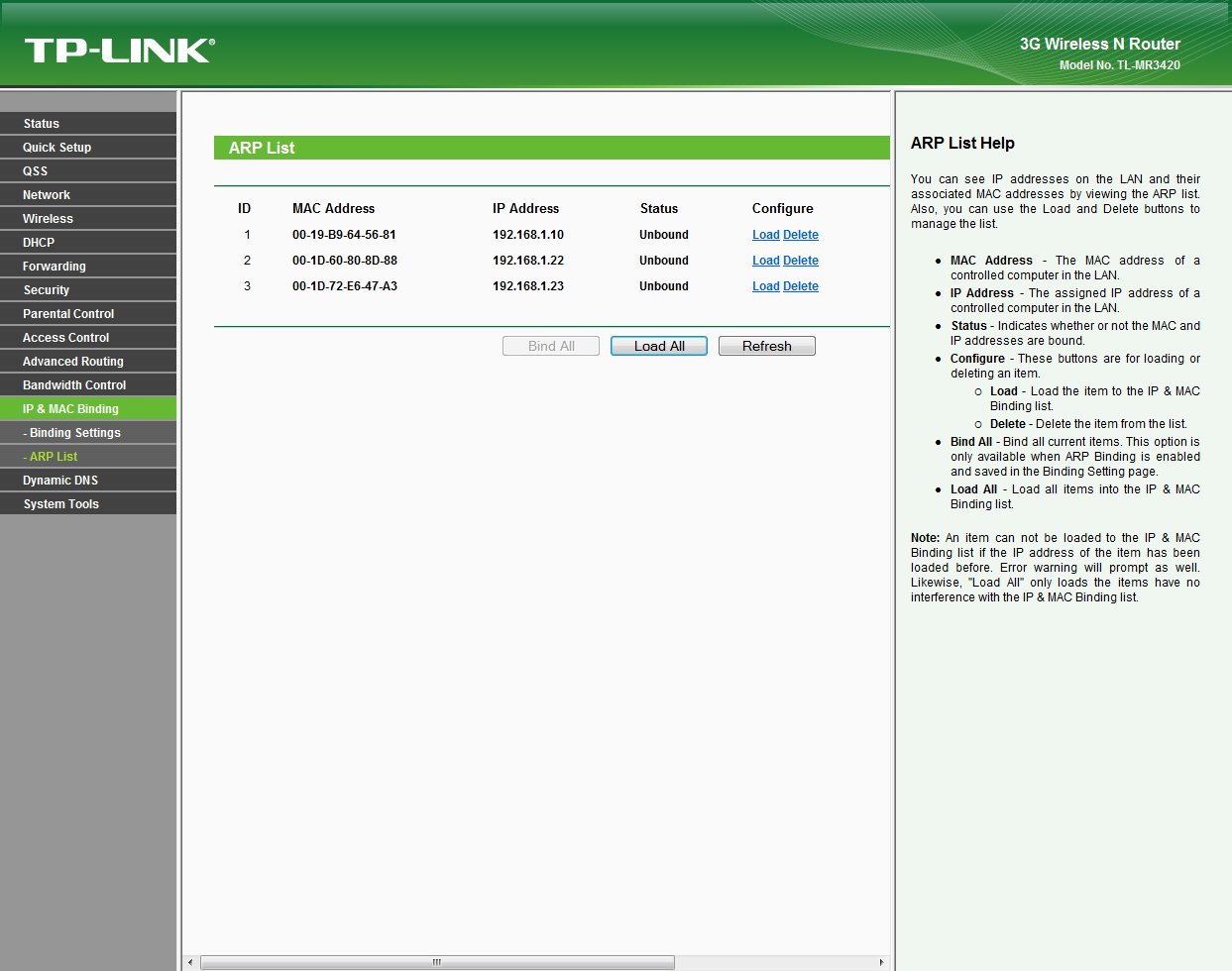The width and height of the screenshot is (1232, 971).
Task: Click the TP-LINK logo
Action: (119, 51)
